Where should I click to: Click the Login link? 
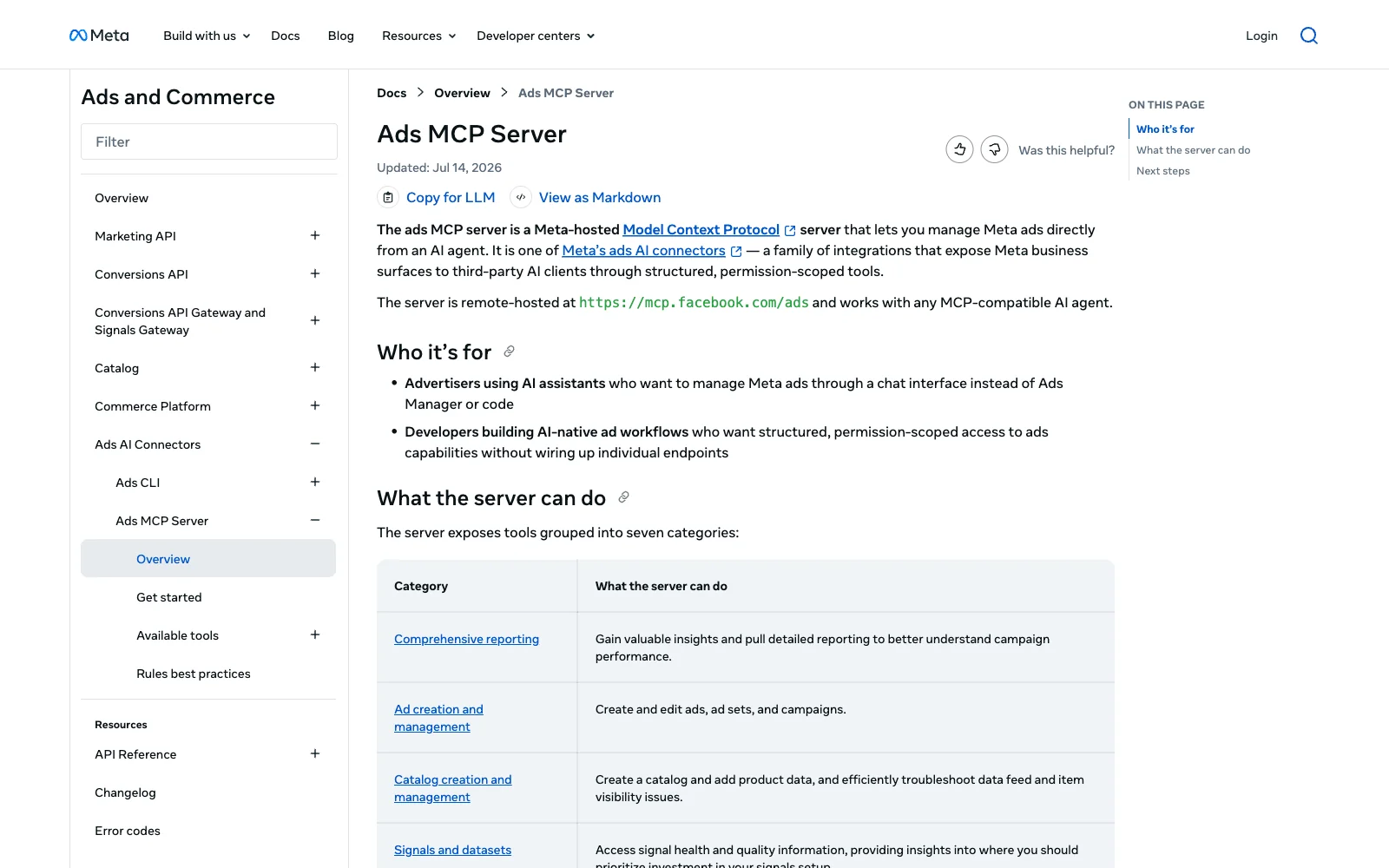[1261, 36]
